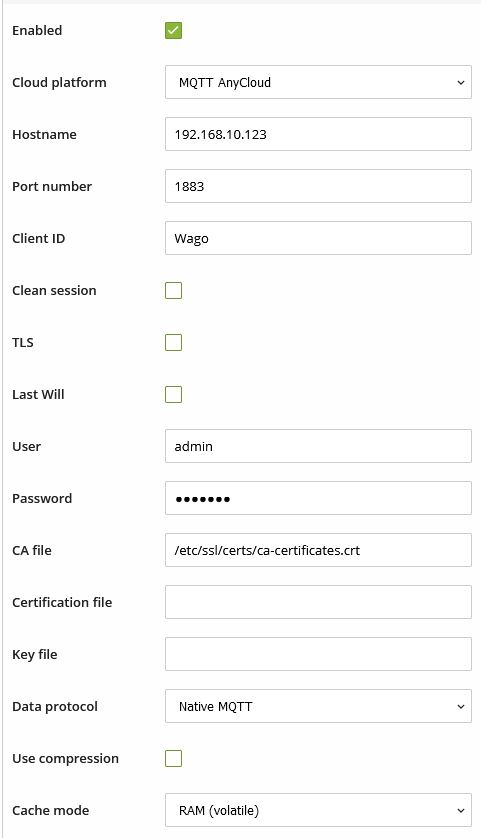This screenshot has width=481, height=838.
Task: Click the Cloud platform chevron arrow
Action: coord(461,83)
